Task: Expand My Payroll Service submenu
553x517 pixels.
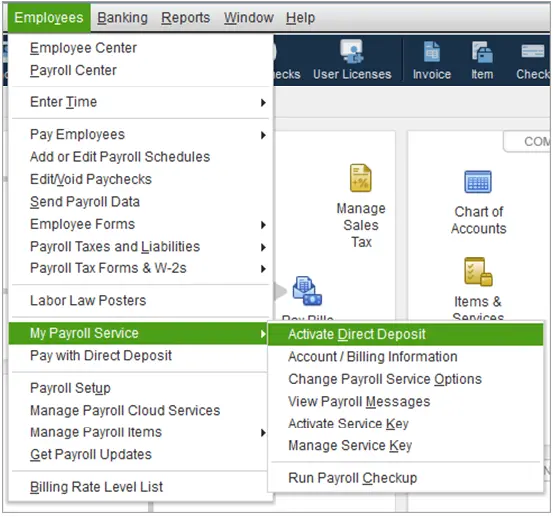Action: point(138,333)
